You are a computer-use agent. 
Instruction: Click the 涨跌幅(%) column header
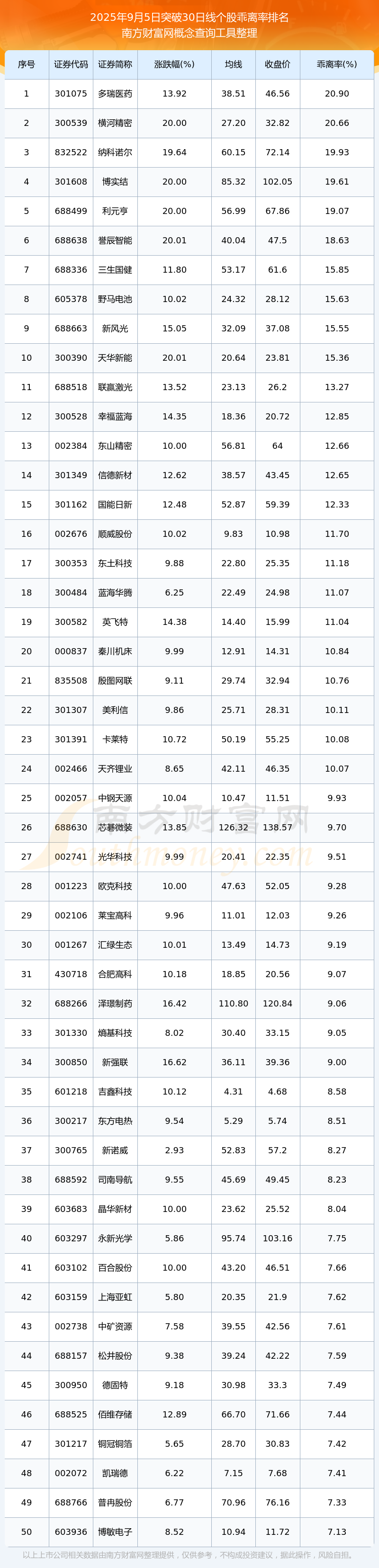click(x=174, y=64)
